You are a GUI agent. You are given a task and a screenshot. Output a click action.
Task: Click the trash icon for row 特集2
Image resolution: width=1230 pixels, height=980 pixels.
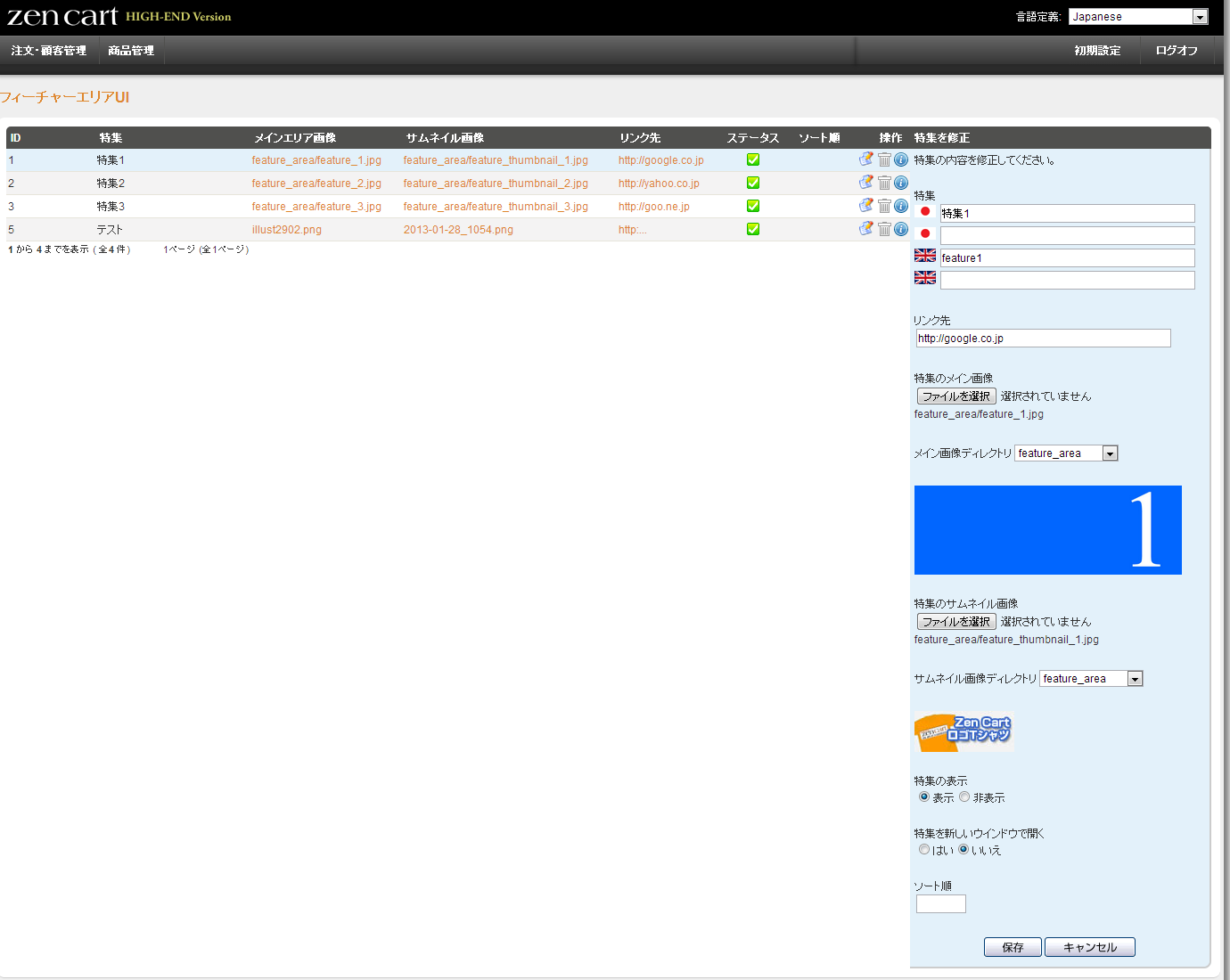click(x=884, y=183)
